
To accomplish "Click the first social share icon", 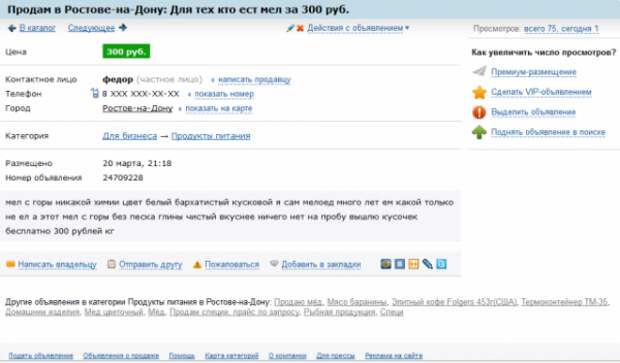I will [x=386, y=264].
